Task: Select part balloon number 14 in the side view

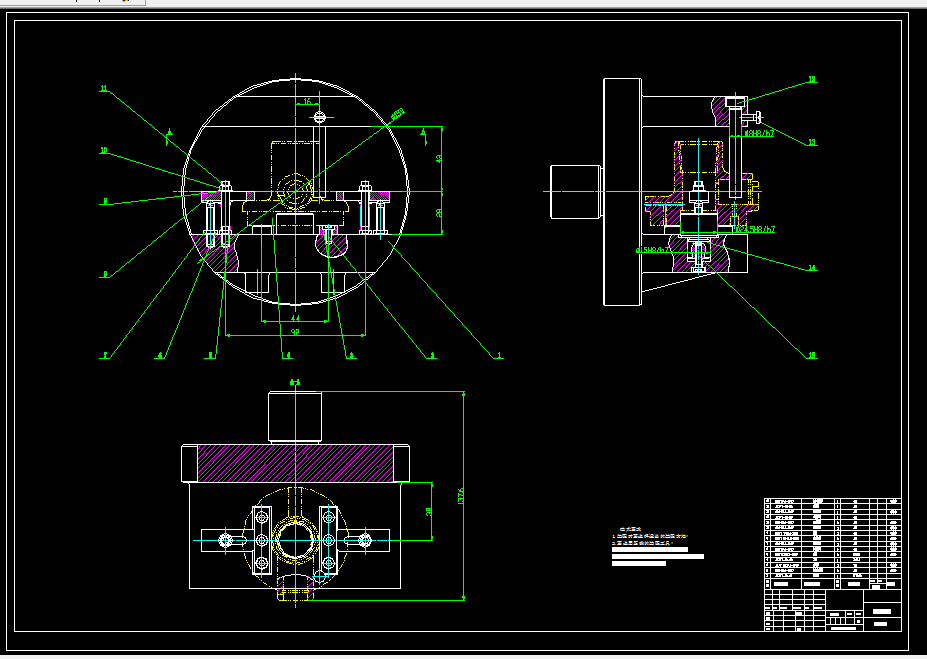Action: pos(812,268)
